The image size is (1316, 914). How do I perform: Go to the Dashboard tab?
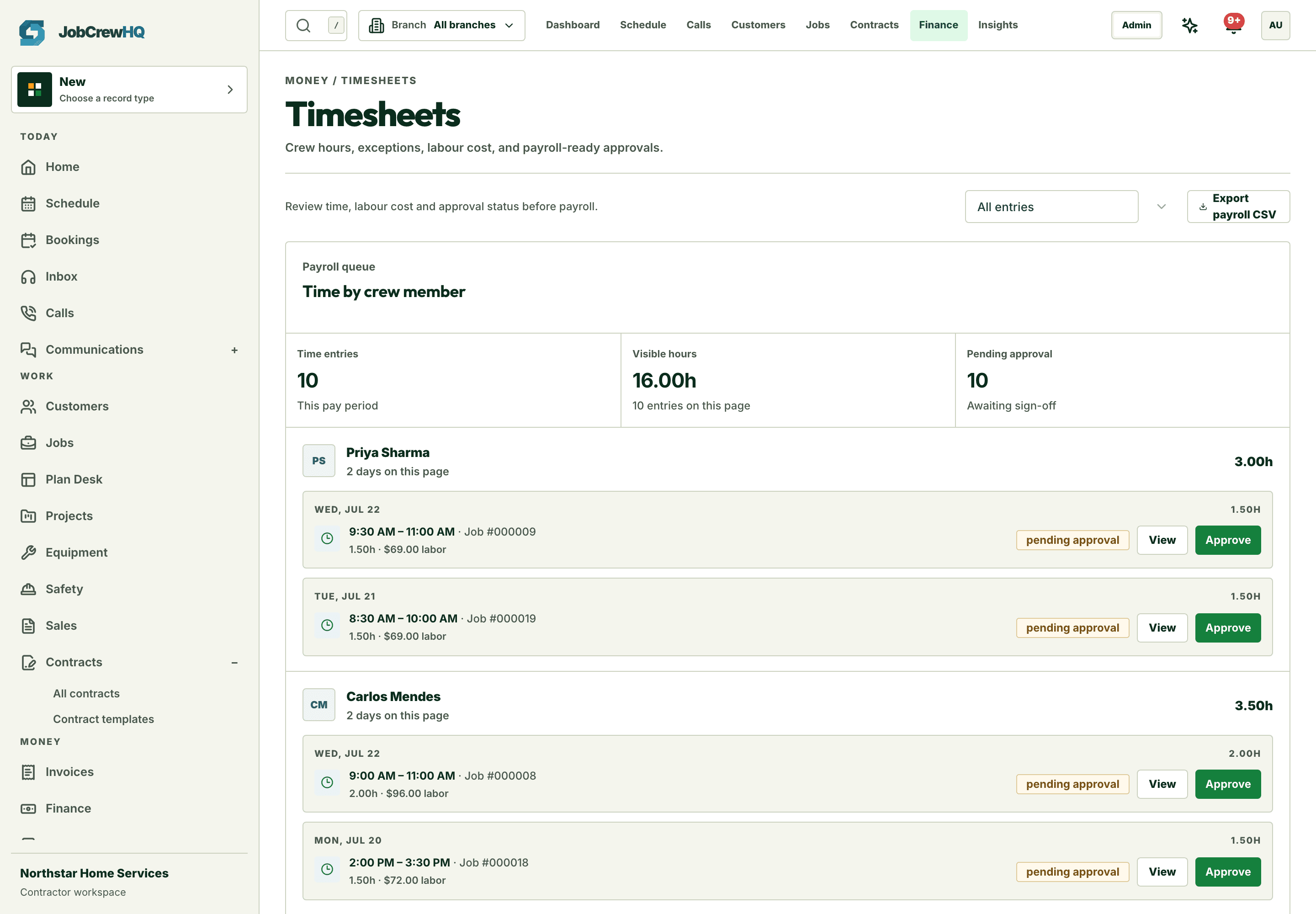coord(573,25)
